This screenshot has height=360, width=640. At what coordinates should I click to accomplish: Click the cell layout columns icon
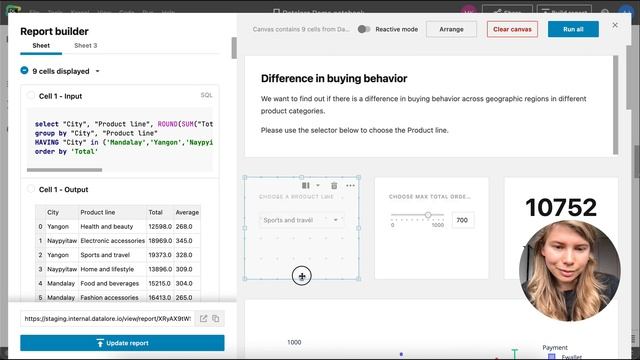tap(305, 186)
